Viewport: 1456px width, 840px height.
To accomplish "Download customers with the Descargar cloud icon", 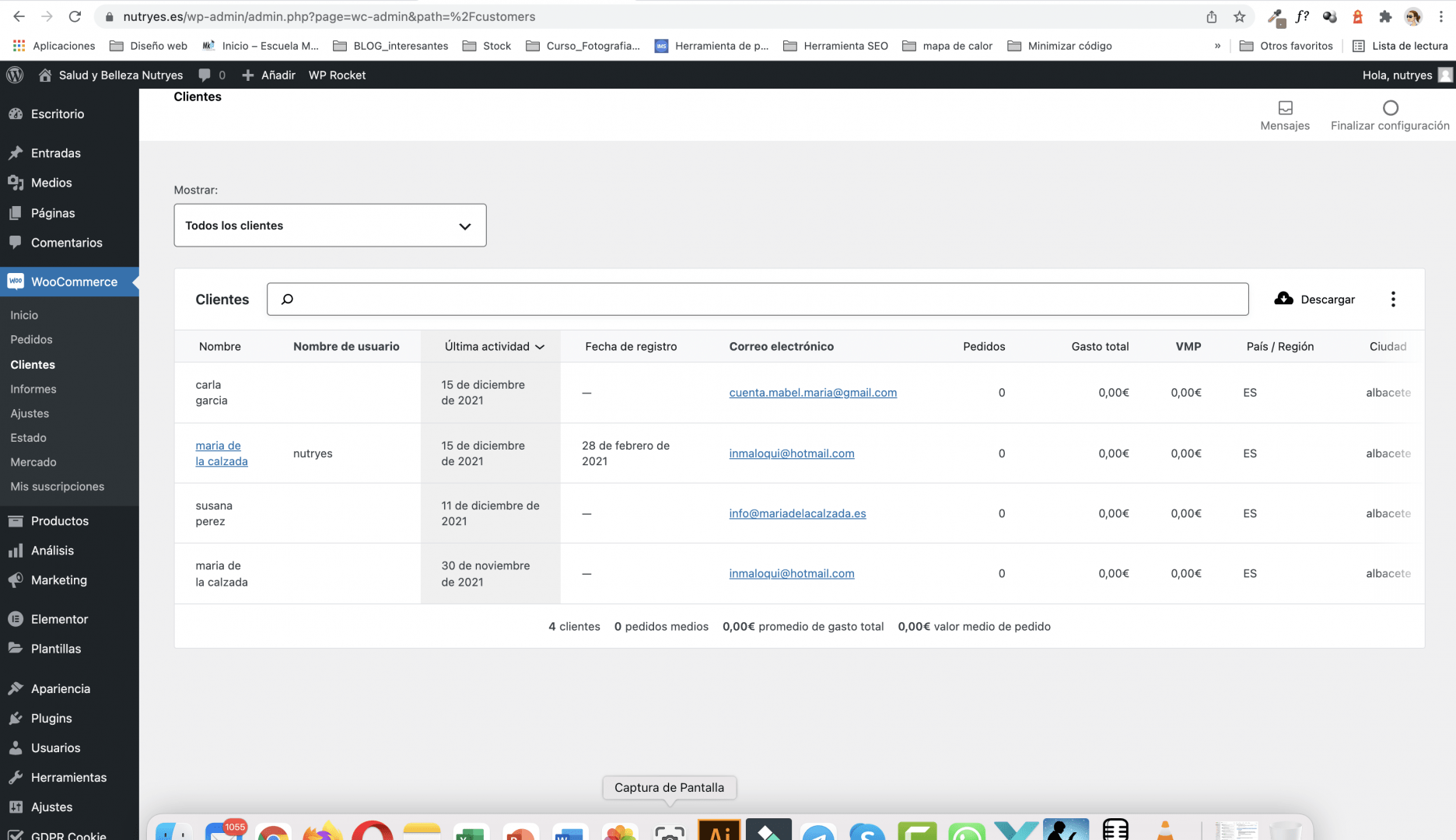I will (1283, 299).
